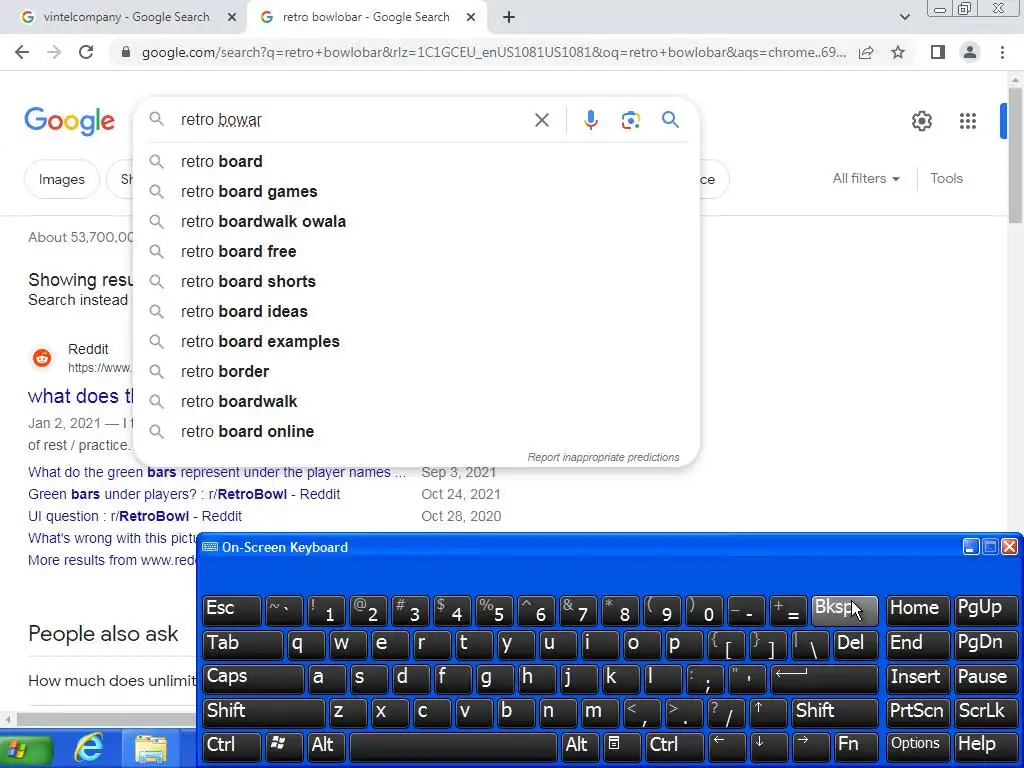Toggle the left Shift key on the on-screen keyboard
1024x768 pixels.
click(x=264, y=712)
